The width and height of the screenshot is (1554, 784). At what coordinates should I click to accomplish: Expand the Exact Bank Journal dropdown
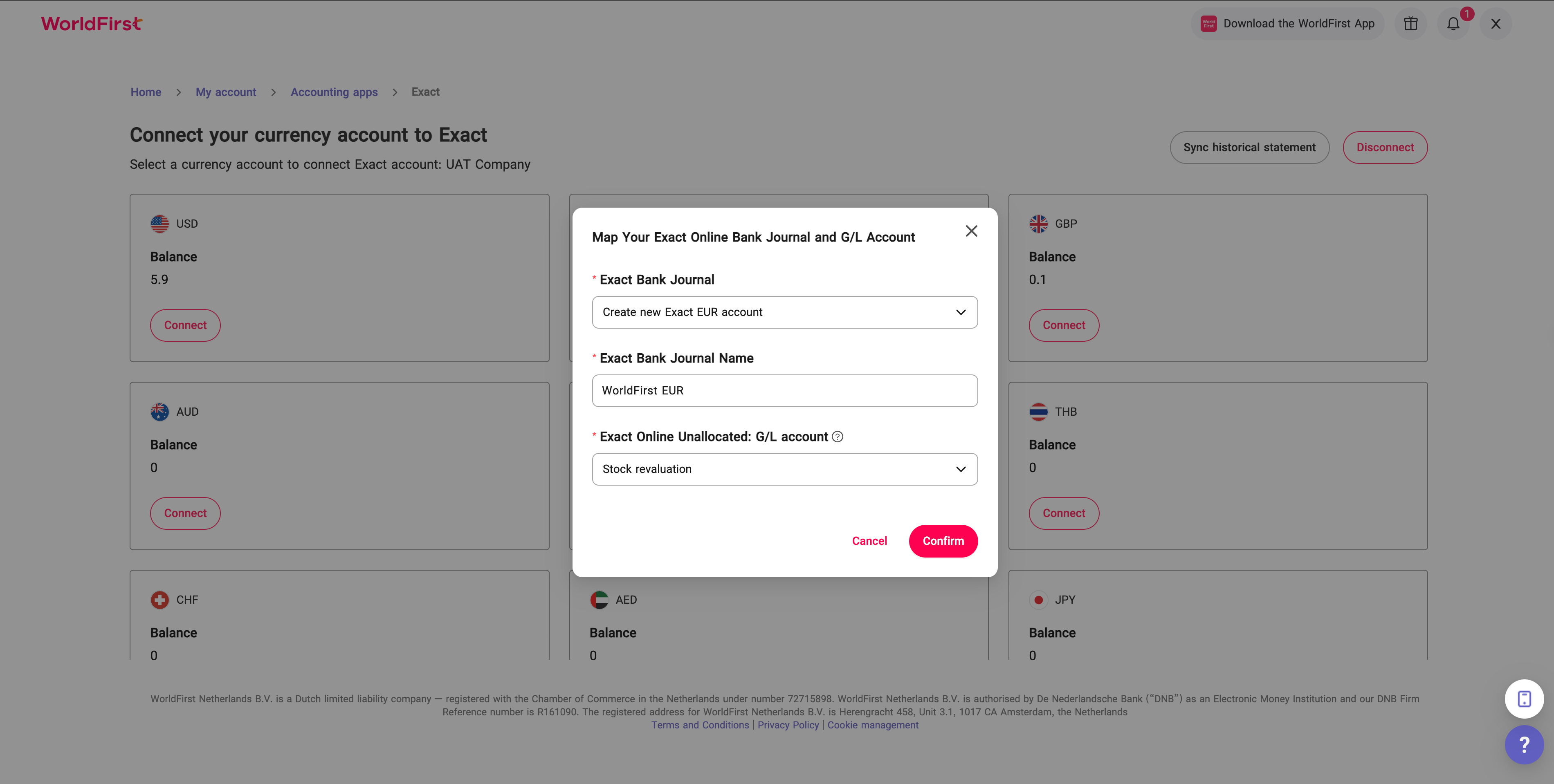(x=784, y=312)
